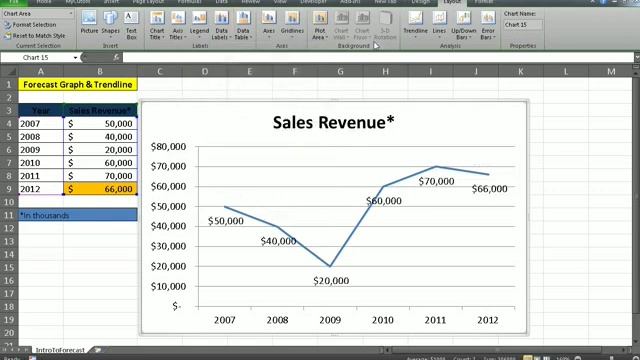This screenshot has width=640, height=360.
Task: Insert a Picture from the ribbon
Action: pyautogui.click(x=89, y=22)
